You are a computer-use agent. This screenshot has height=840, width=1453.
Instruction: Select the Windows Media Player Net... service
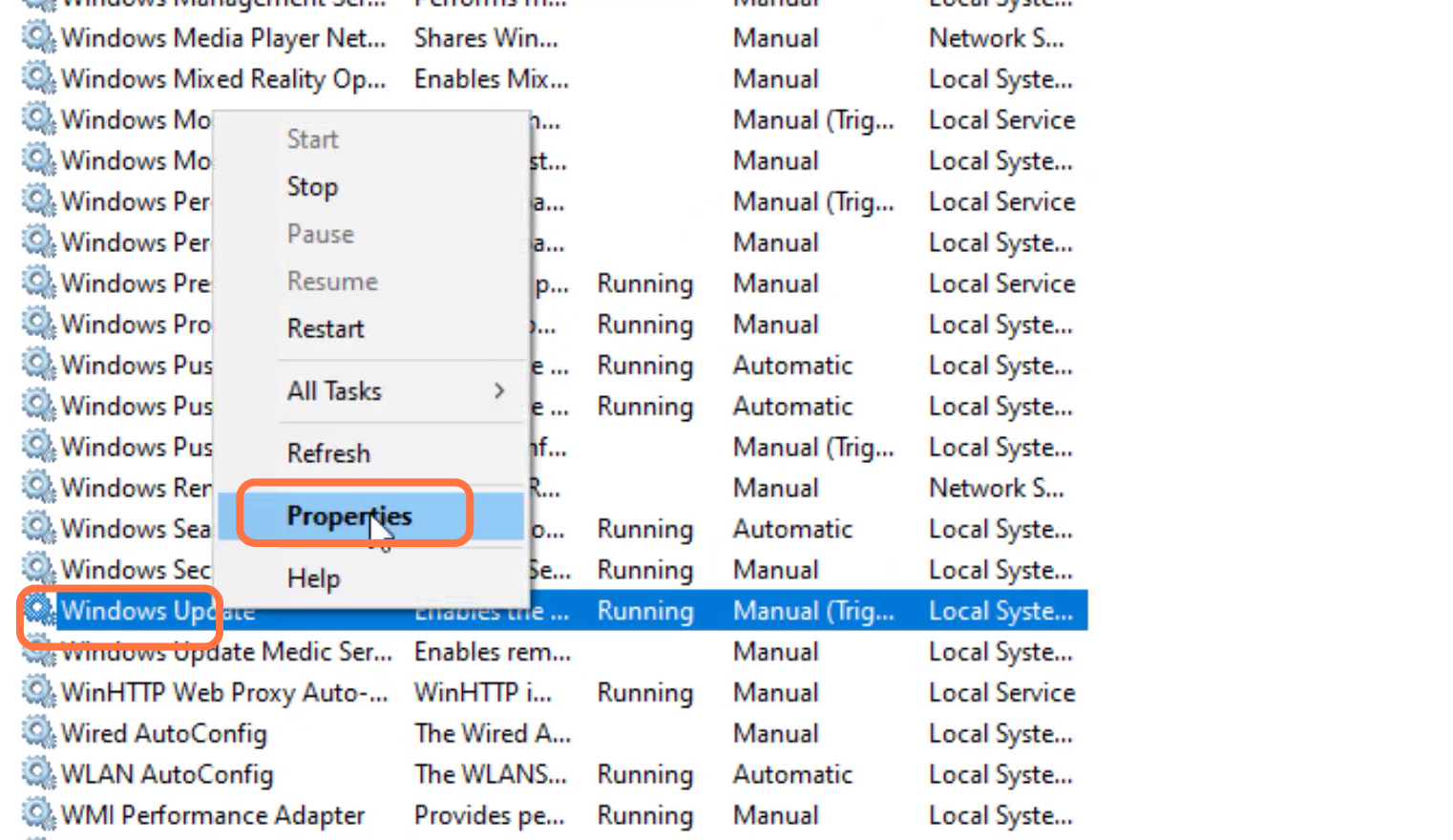pyautogui.click(x=223, y=38)
